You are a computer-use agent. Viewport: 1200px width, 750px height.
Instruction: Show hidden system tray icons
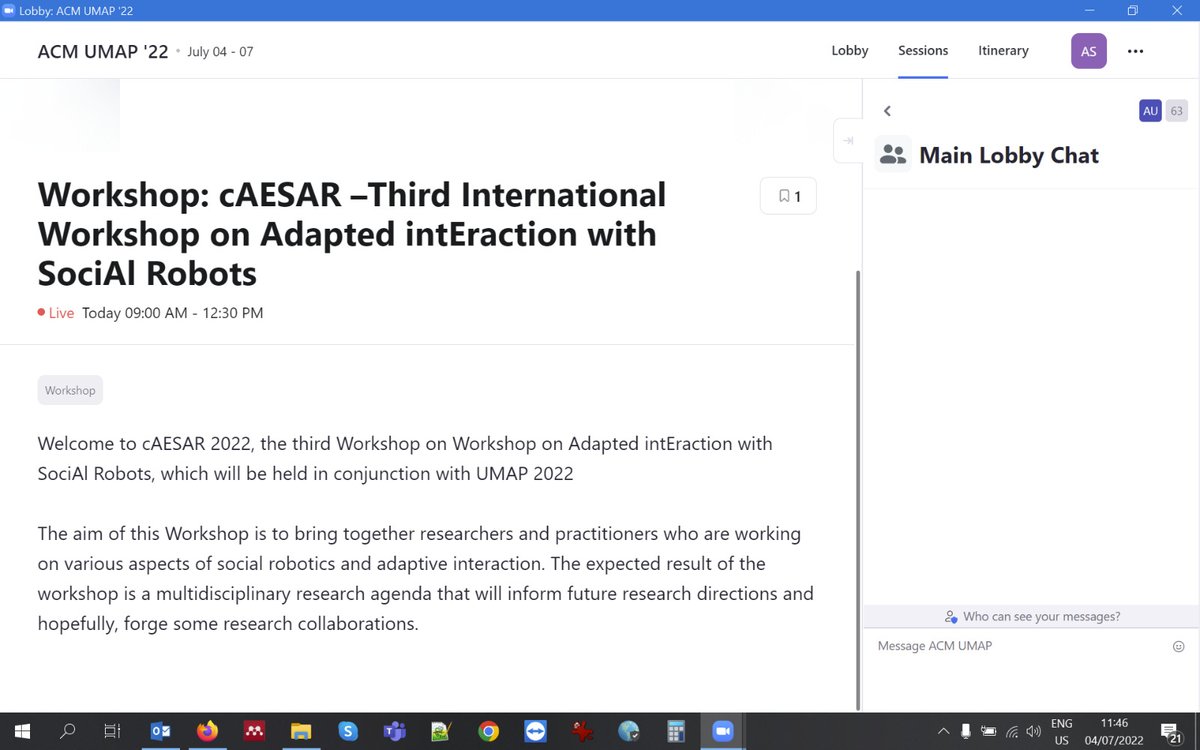coord(943,731)
